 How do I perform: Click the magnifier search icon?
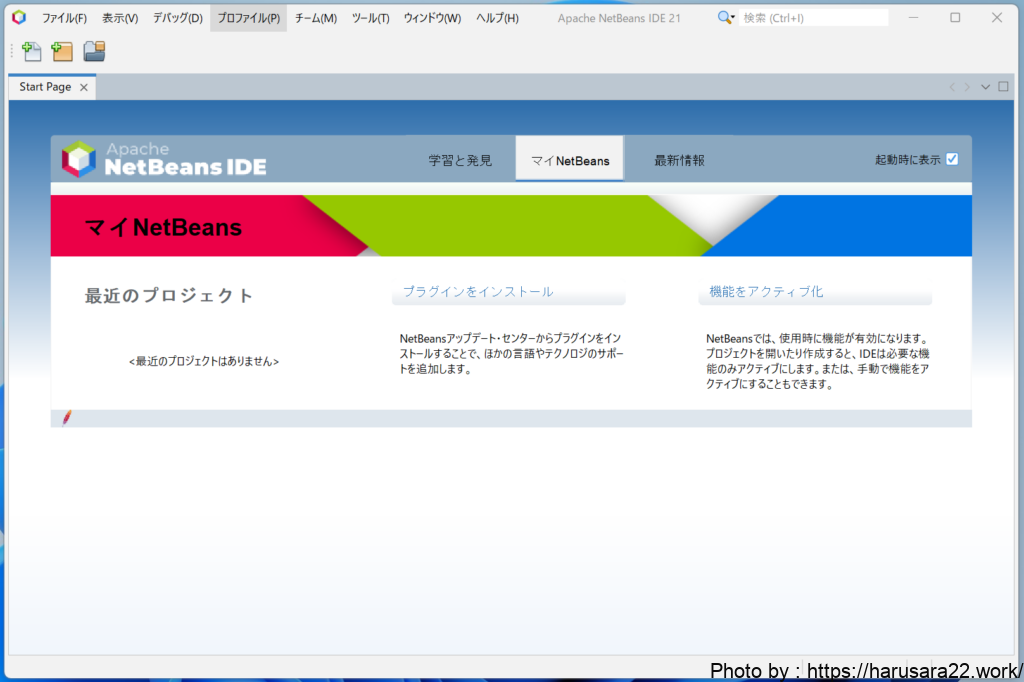[x=725, y=18]
